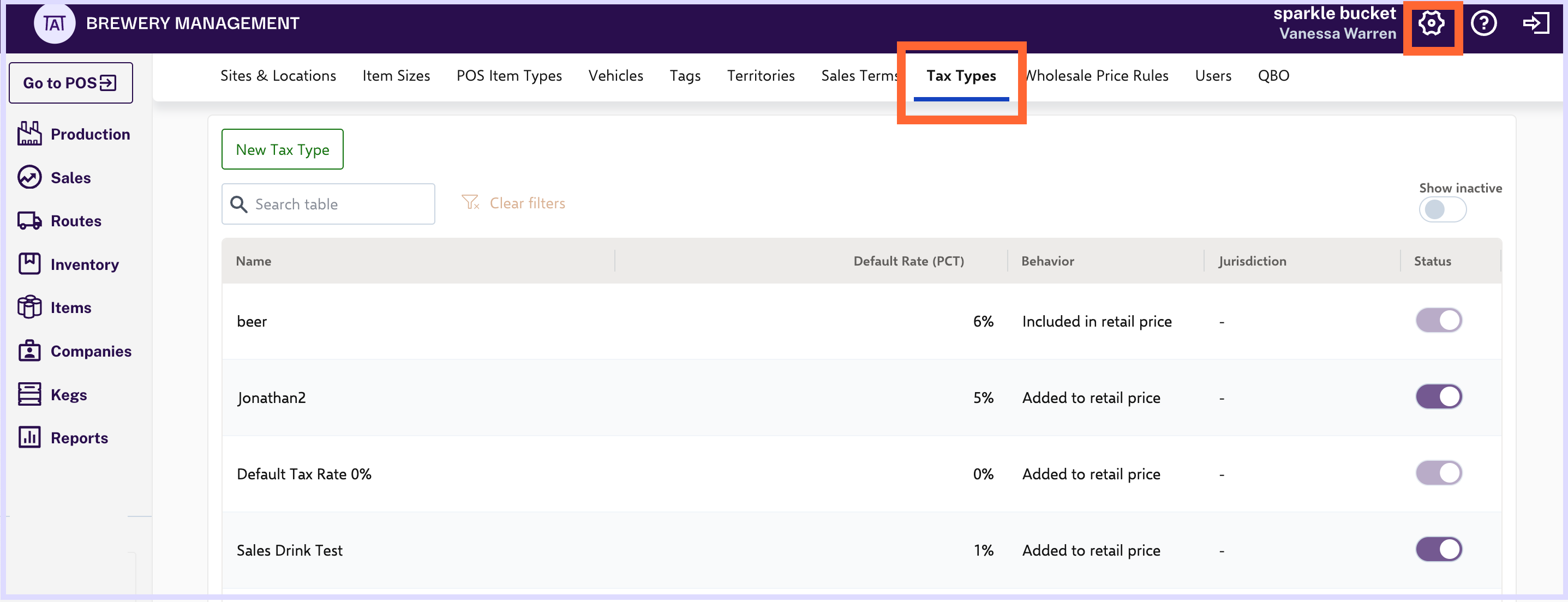Open the settings gear icon

click(x=1431, y=23)
